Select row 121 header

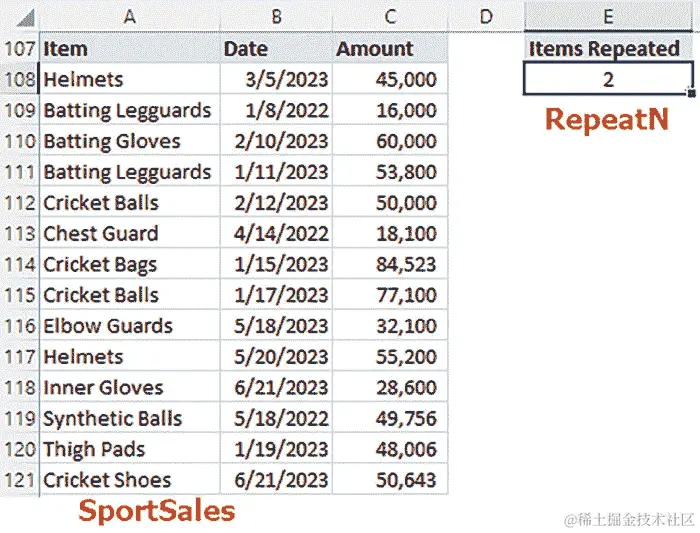[x=20, y=479]
